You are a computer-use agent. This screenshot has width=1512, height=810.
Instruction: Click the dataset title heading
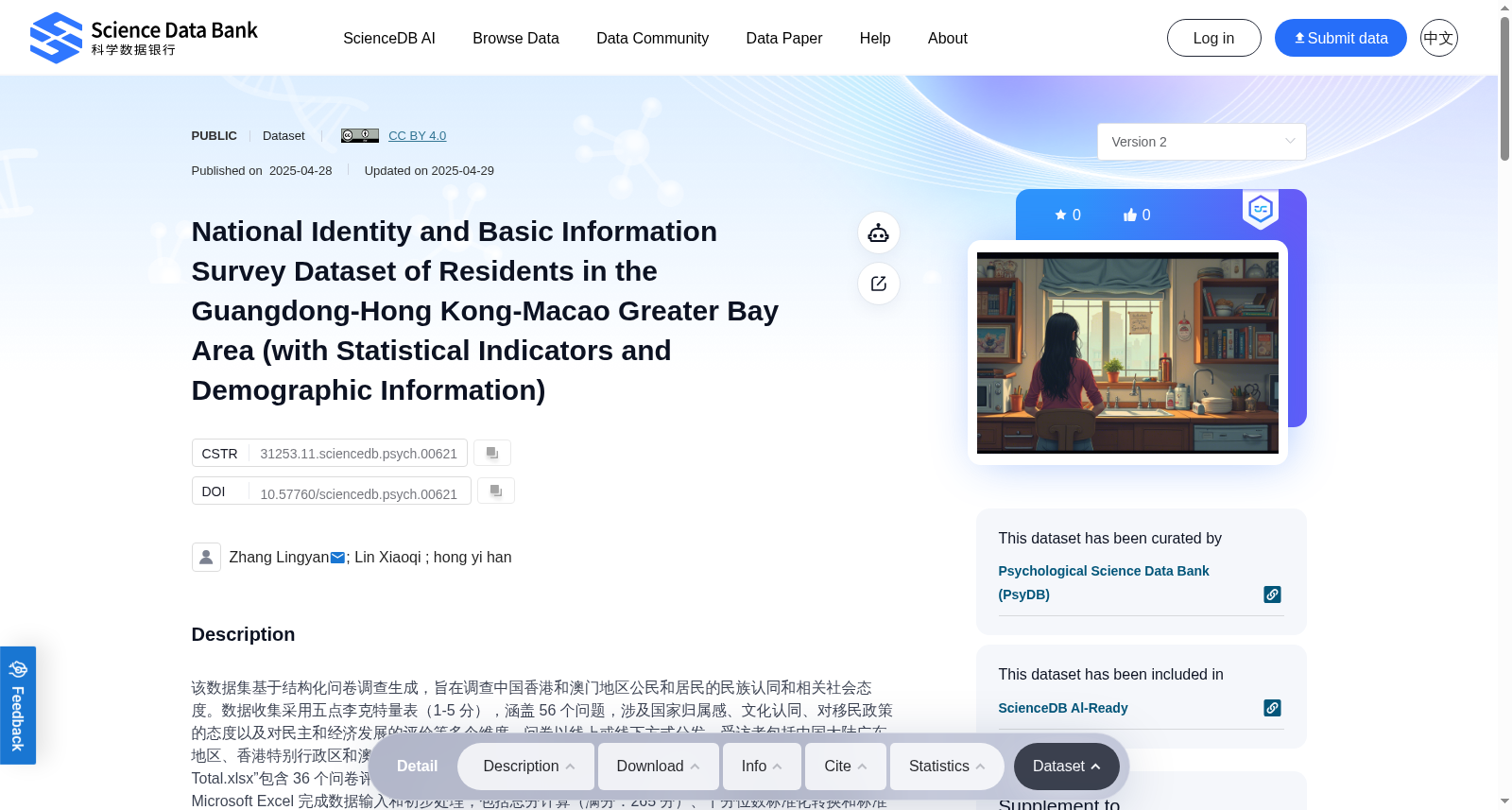(485, 311)
